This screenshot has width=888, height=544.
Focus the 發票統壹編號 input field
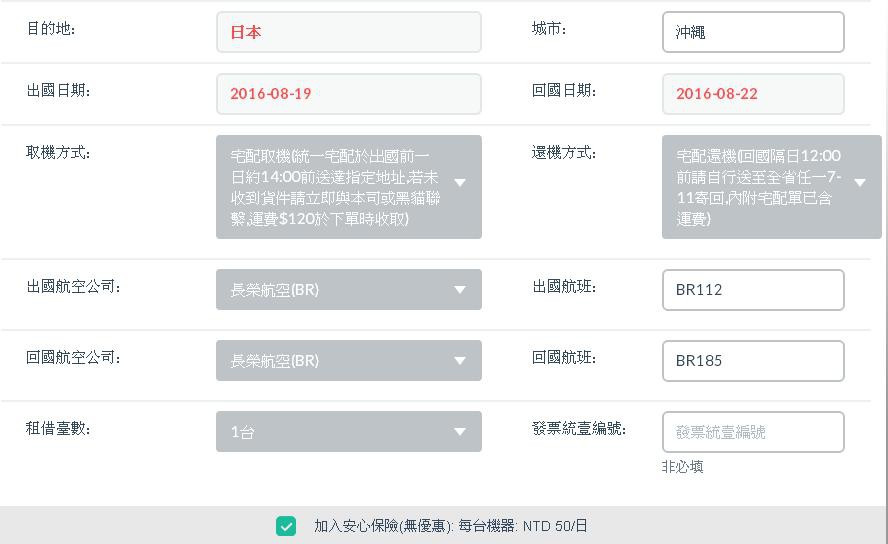tap(753, 432)
